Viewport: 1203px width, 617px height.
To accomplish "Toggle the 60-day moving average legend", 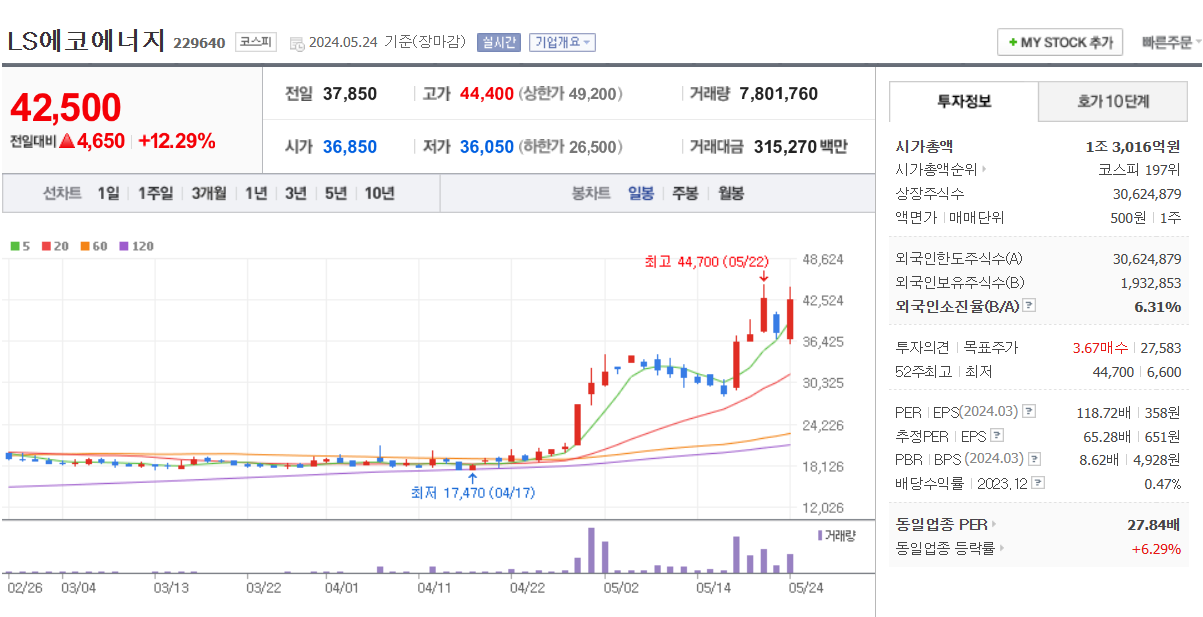I will (85, 246).
